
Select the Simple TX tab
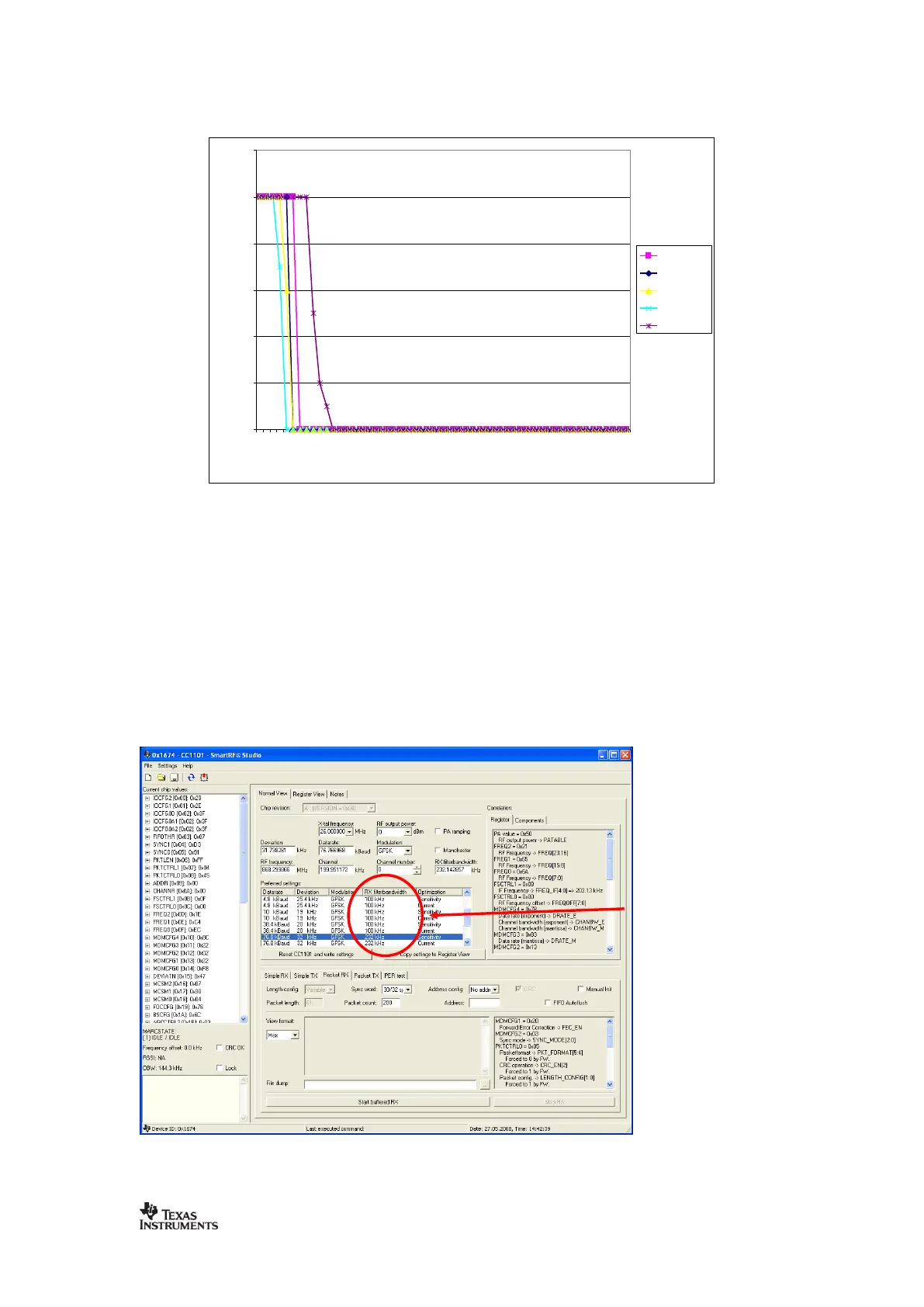point(306,976)
